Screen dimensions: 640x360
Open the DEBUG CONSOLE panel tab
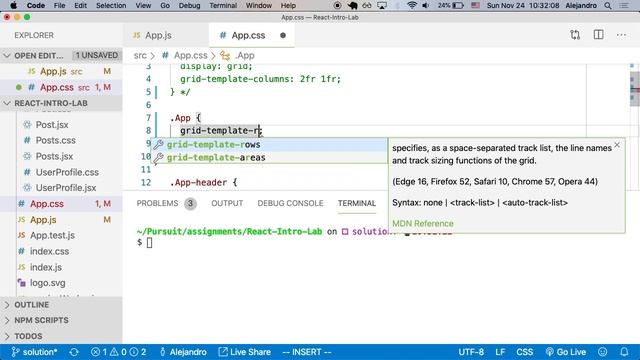(290, 203)
